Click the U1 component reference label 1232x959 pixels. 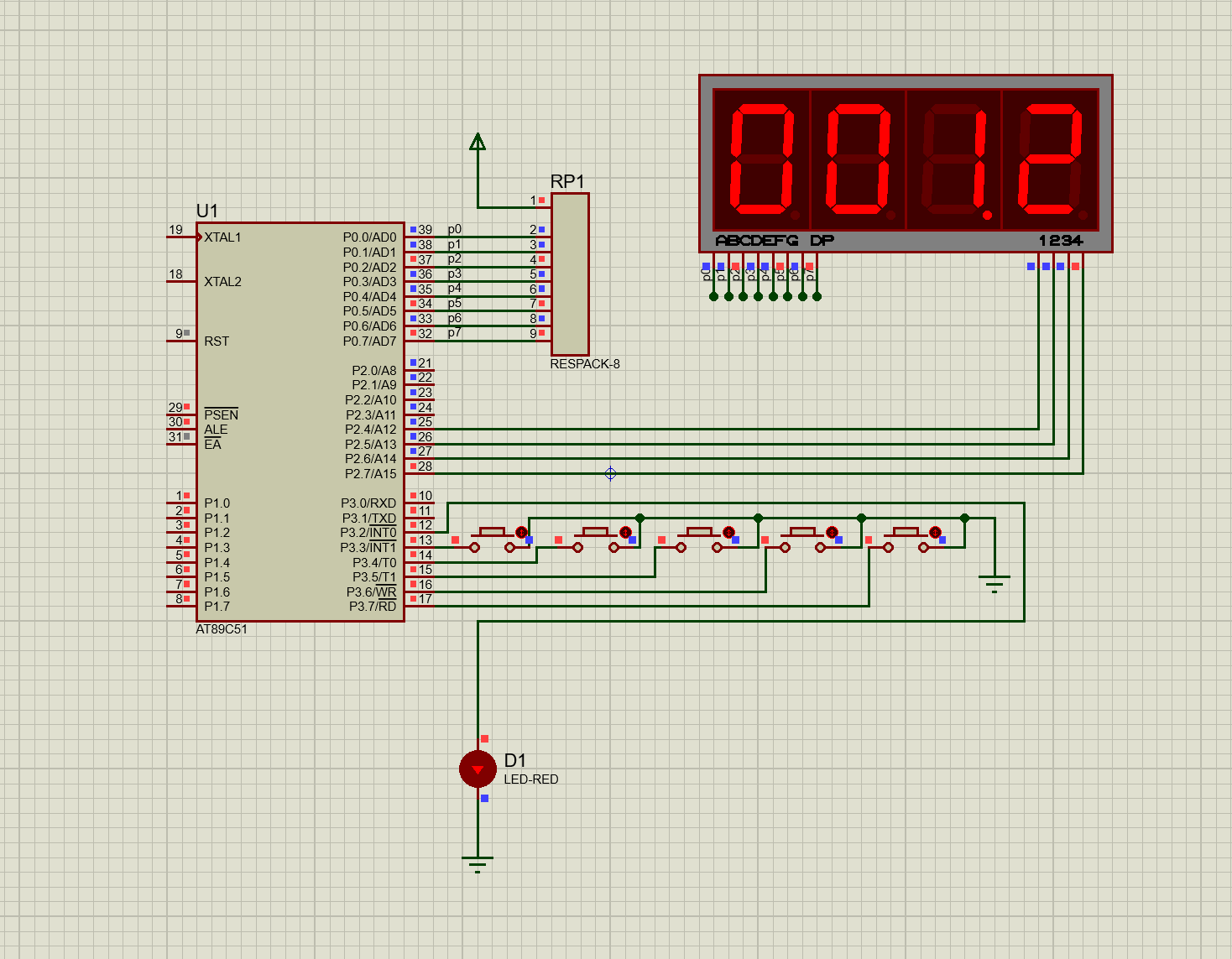point(206,211)
